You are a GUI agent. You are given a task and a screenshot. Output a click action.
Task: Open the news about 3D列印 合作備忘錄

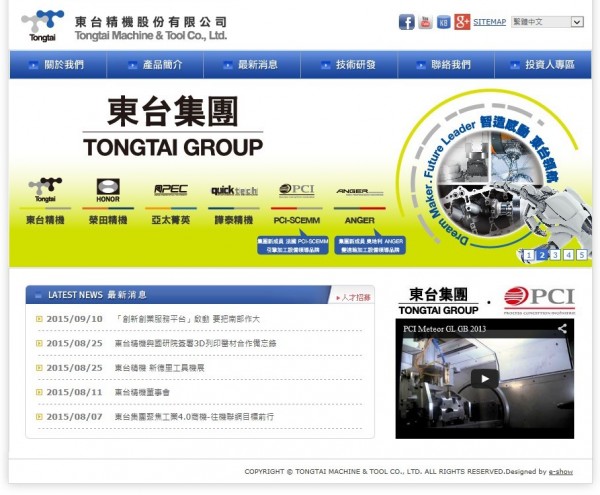tap(195, 344)
